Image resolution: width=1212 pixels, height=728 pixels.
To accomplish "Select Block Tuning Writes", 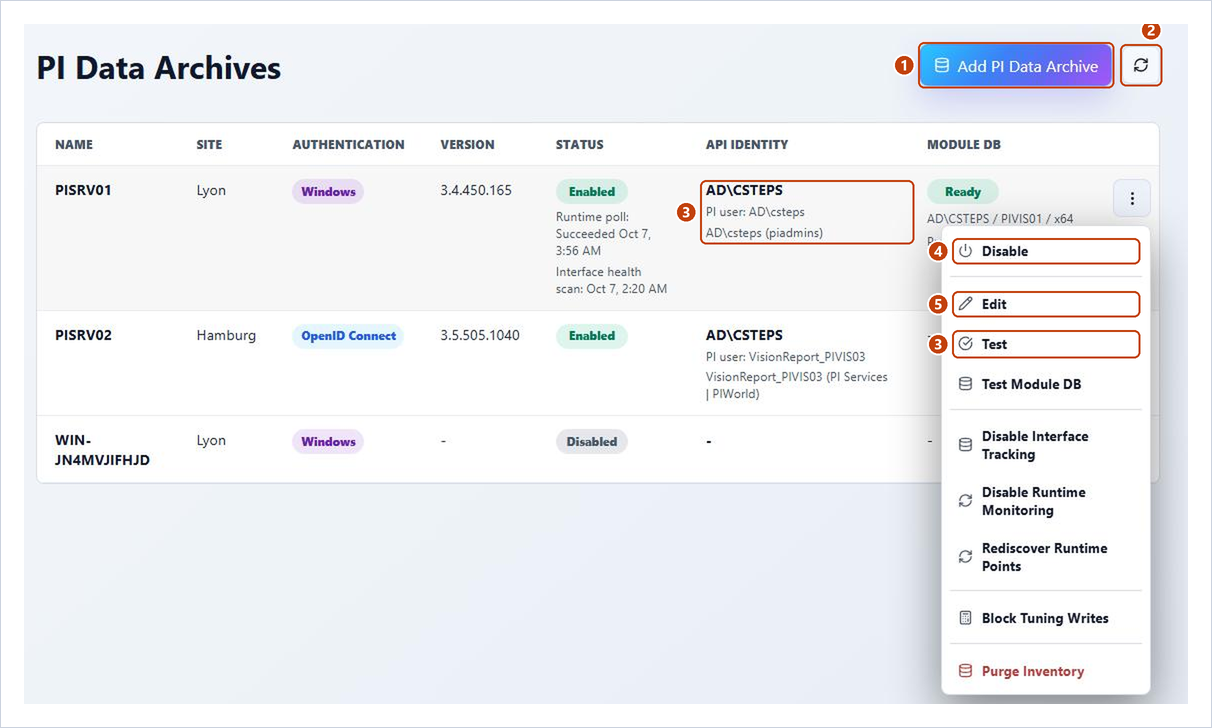I will tap(1046, 618).
